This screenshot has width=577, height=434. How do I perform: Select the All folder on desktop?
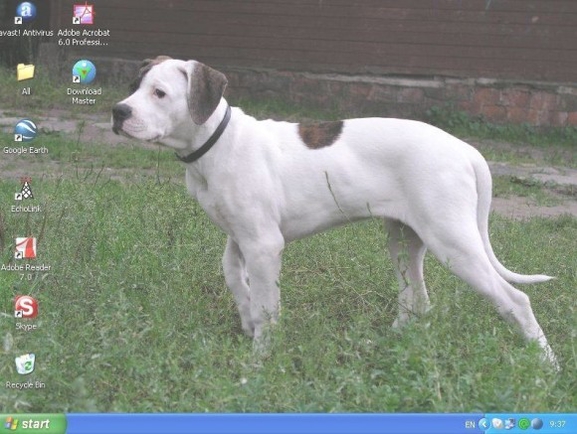tap(26, 72)
